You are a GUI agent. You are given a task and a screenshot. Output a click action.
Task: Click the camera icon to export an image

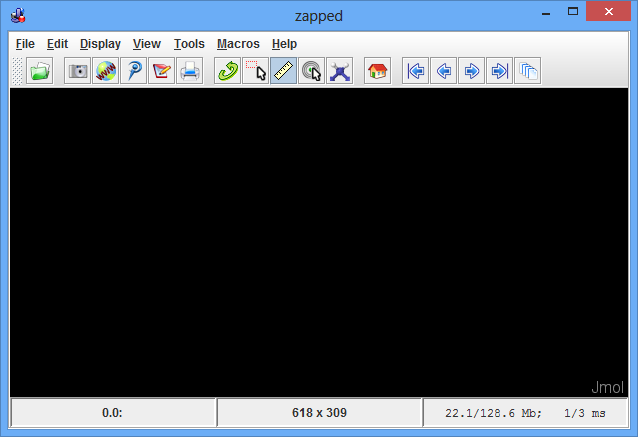[x=77, y=71]
